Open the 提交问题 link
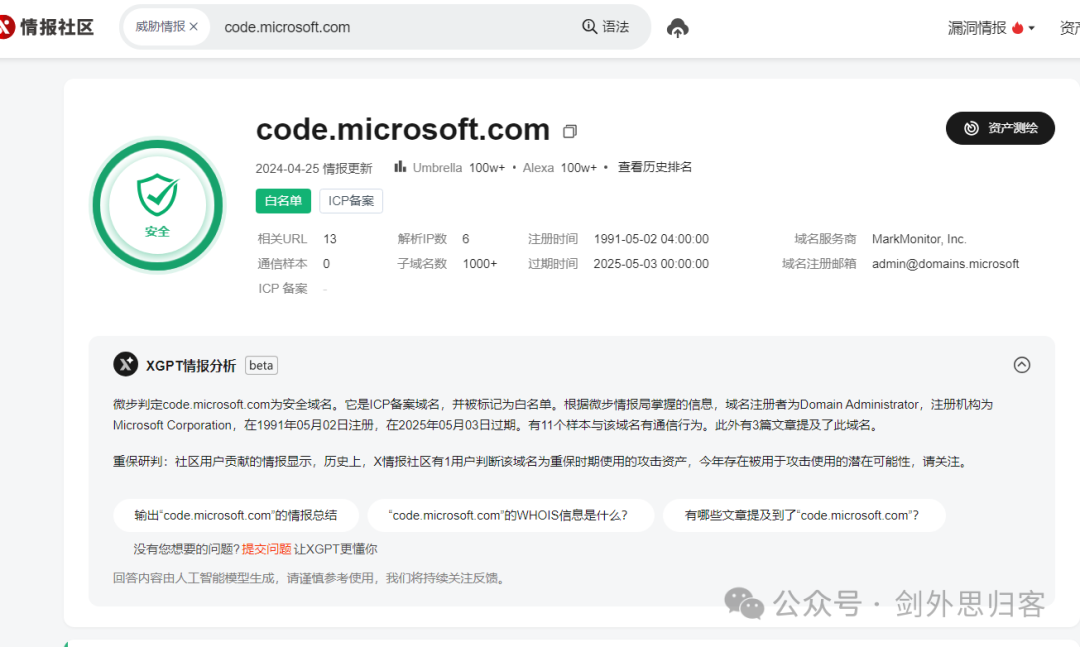Viewport: 1080px width, 647px height. pos(266,549)
